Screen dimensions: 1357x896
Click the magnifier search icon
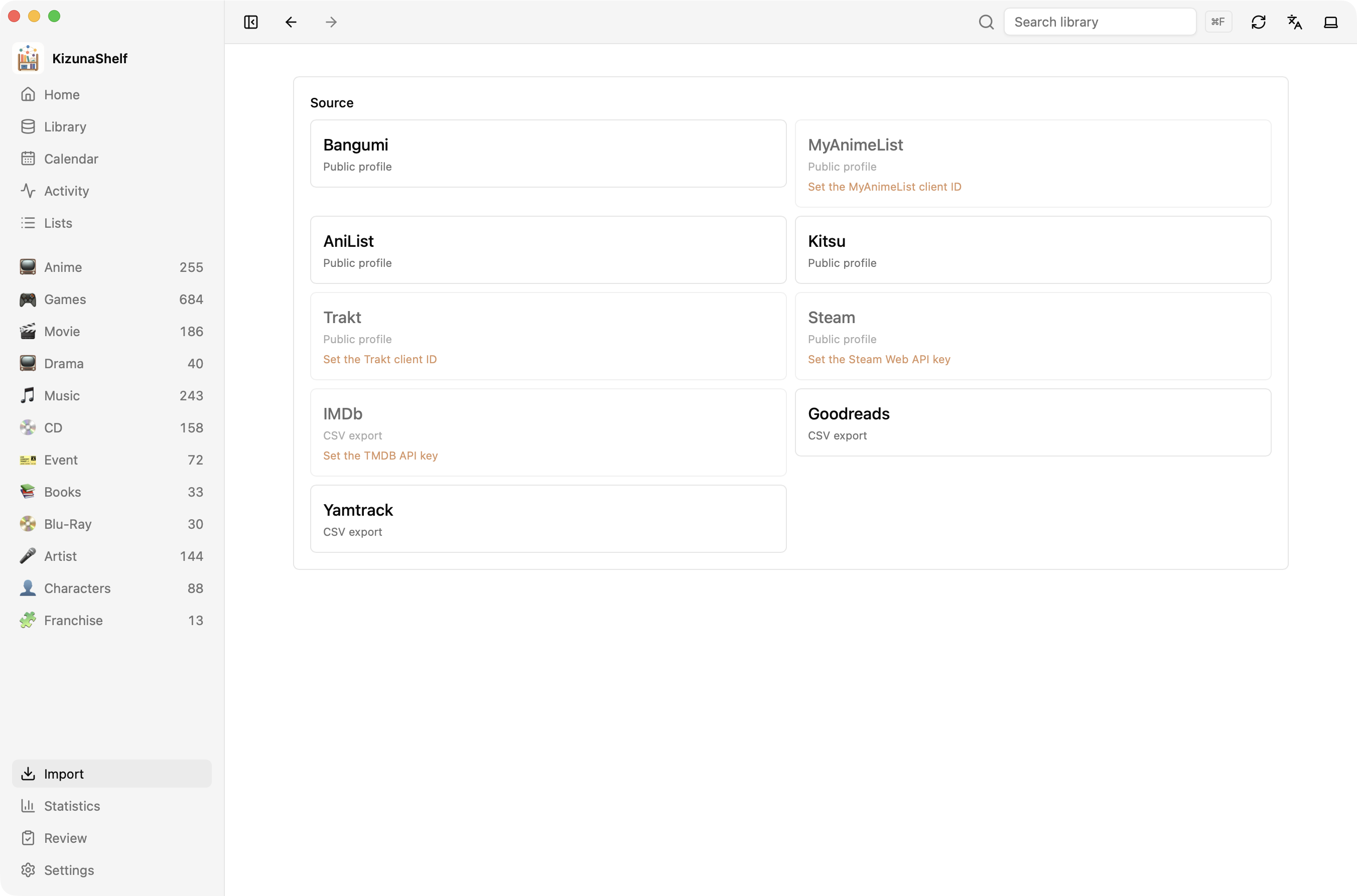pyautogui.click(x=986, y=22)
